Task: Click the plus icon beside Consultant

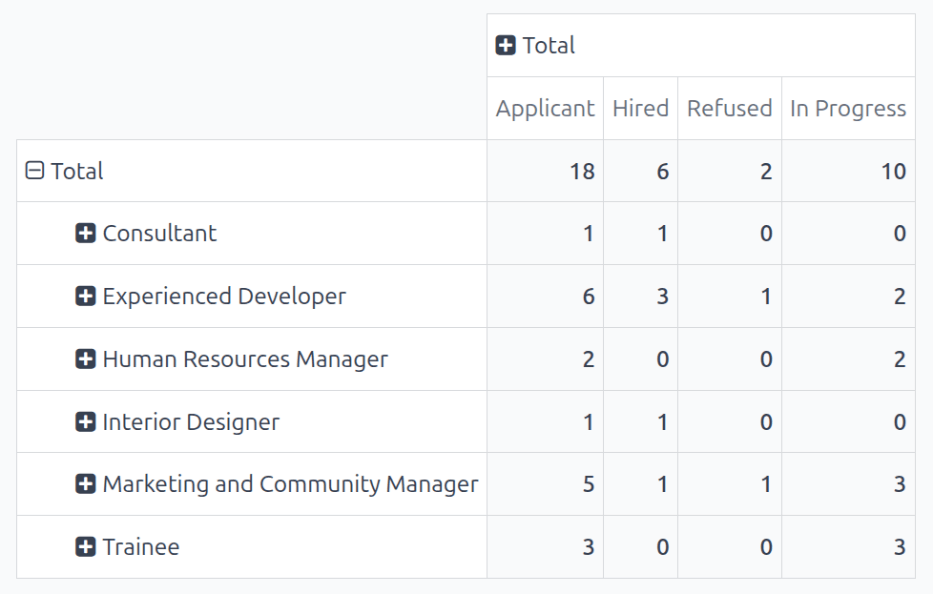Action: point(84,233)
